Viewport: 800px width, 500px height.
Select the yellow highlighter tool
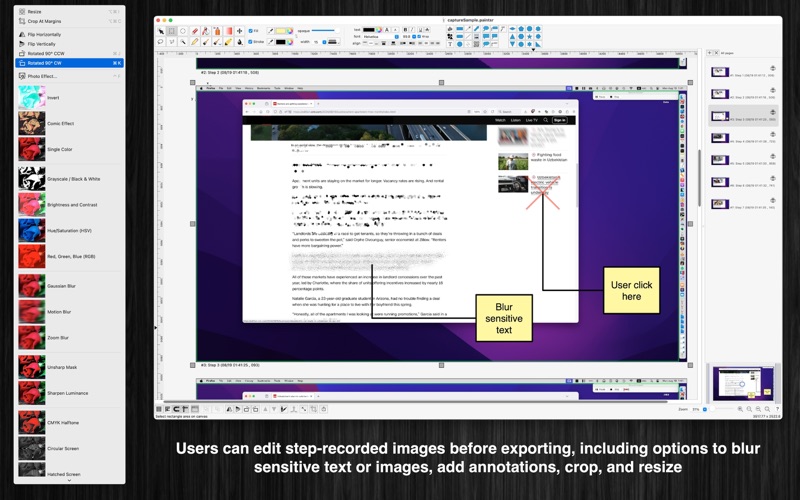click(x=228, y=42)
